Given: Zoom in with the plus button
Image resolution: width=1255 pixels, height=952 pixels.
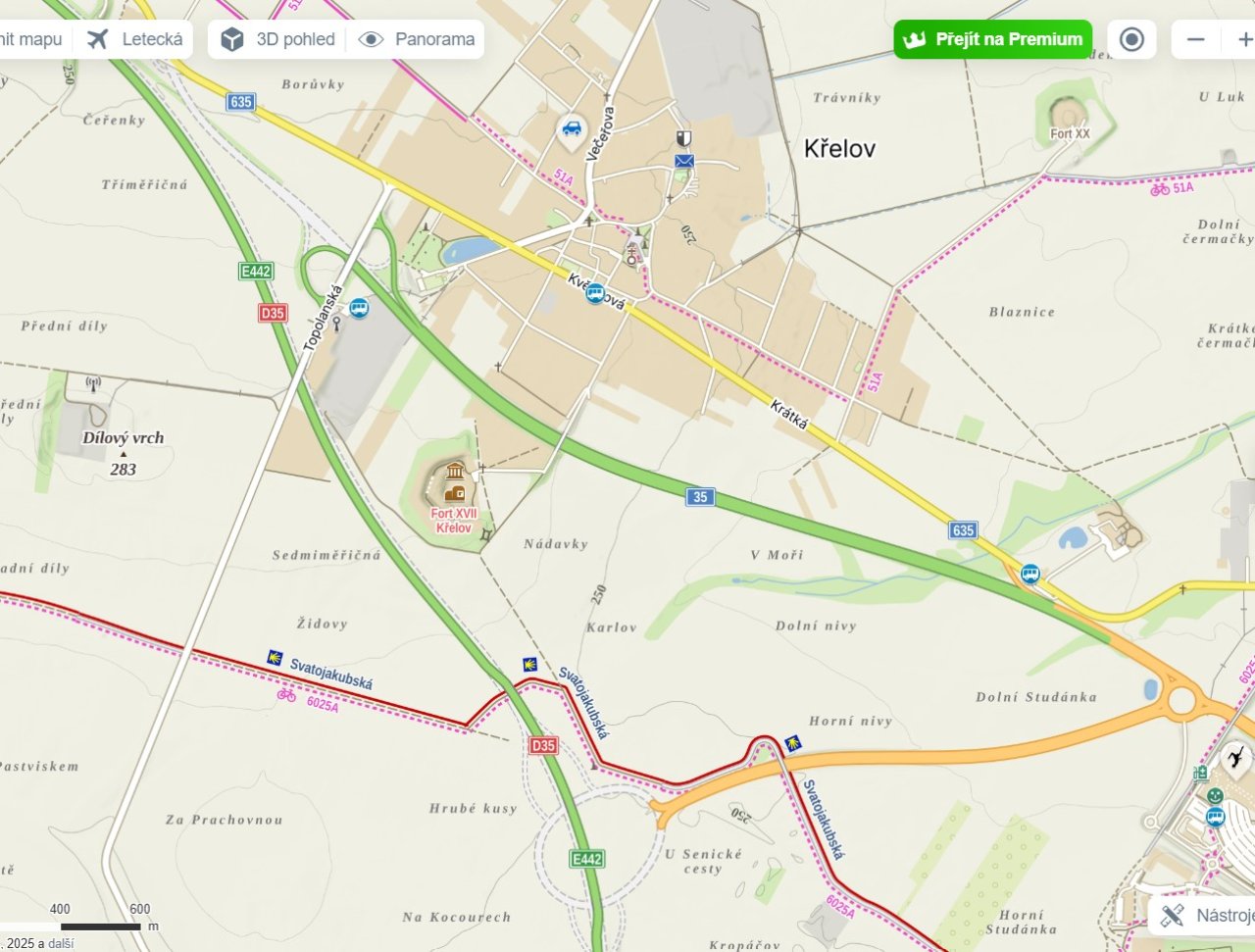Looking at the screenshot, I should click(x=1241, y=39).
